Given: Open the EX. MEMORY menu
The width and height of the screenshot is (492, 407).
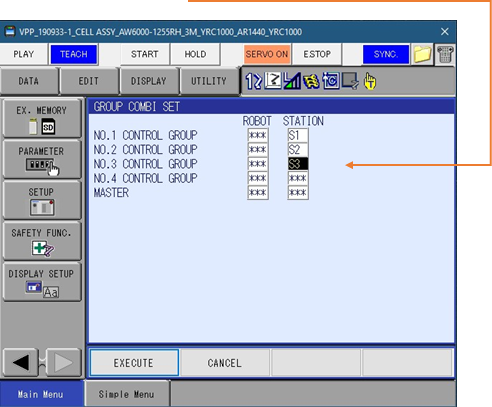Looking at the screenshot, I should tap(42, 118).
